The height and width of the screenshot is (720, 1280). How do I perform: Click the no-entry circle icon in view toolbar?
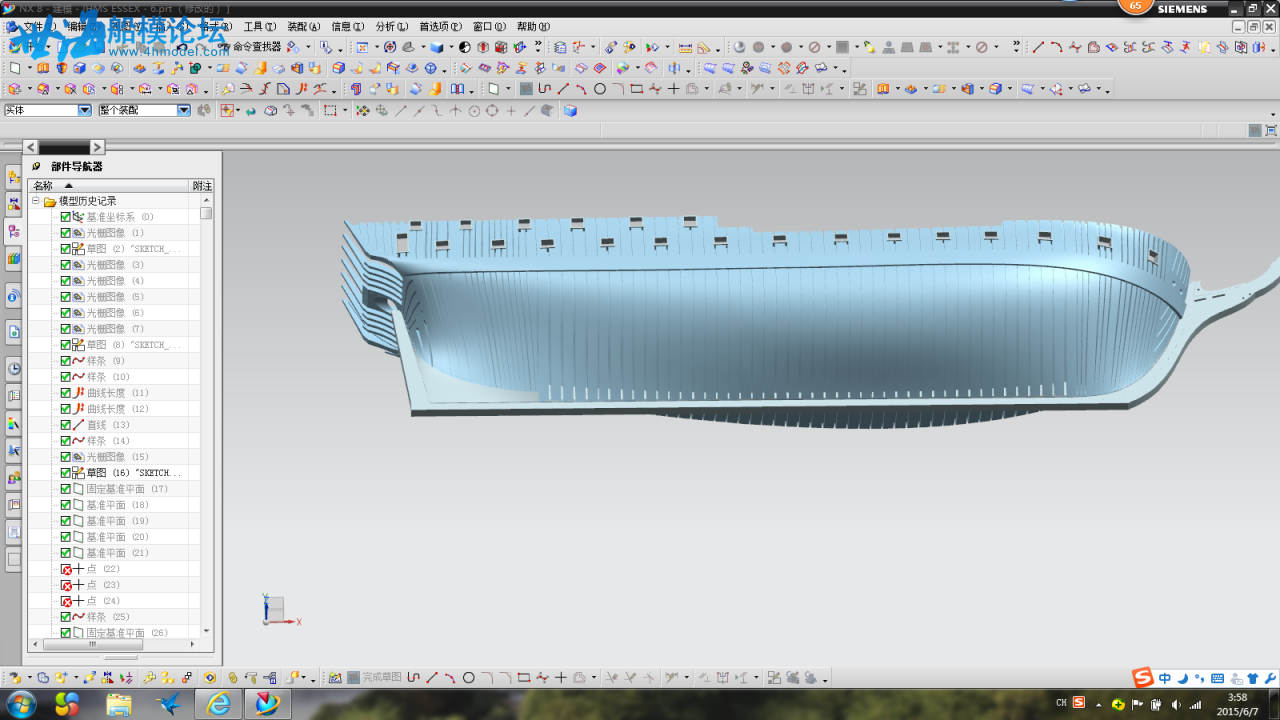click(x=815, y=47)
